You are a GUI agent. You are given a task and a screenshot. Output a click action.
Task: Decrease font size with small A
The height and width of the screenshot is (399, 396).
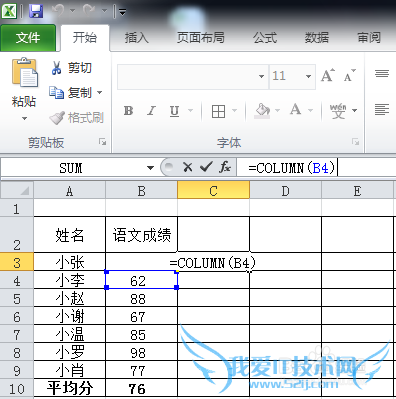click(x=349, y=76)
